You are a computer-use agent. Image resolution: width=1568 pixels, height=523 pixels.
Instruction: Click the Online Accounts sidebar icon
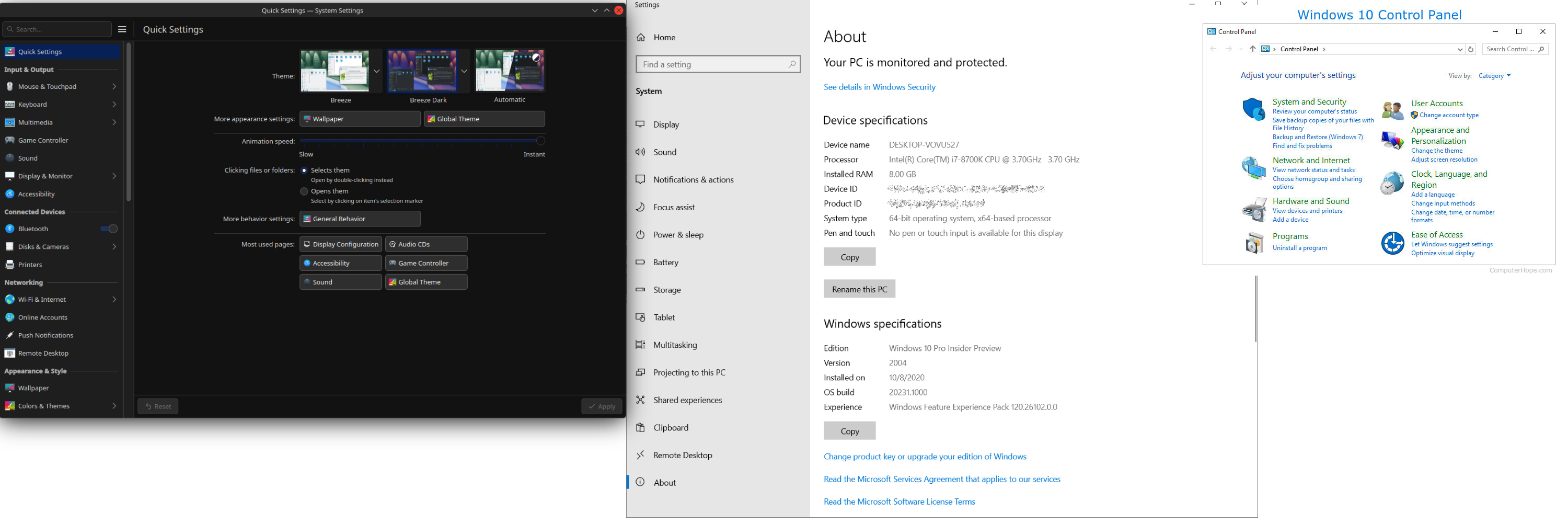(x=10, y=317)
